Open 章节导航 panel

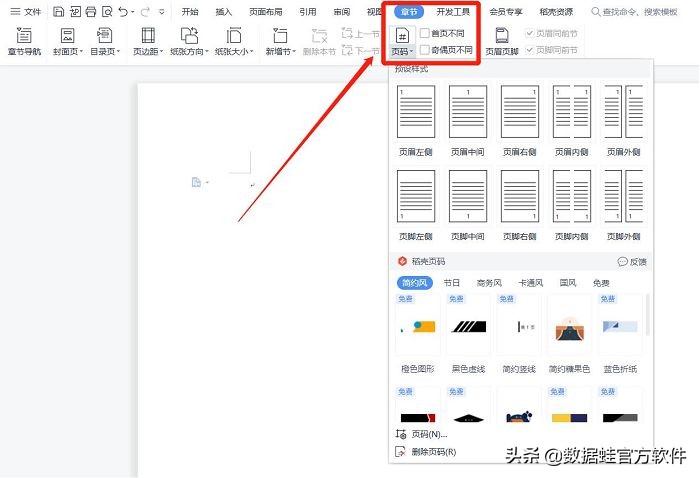coord(24,41)
